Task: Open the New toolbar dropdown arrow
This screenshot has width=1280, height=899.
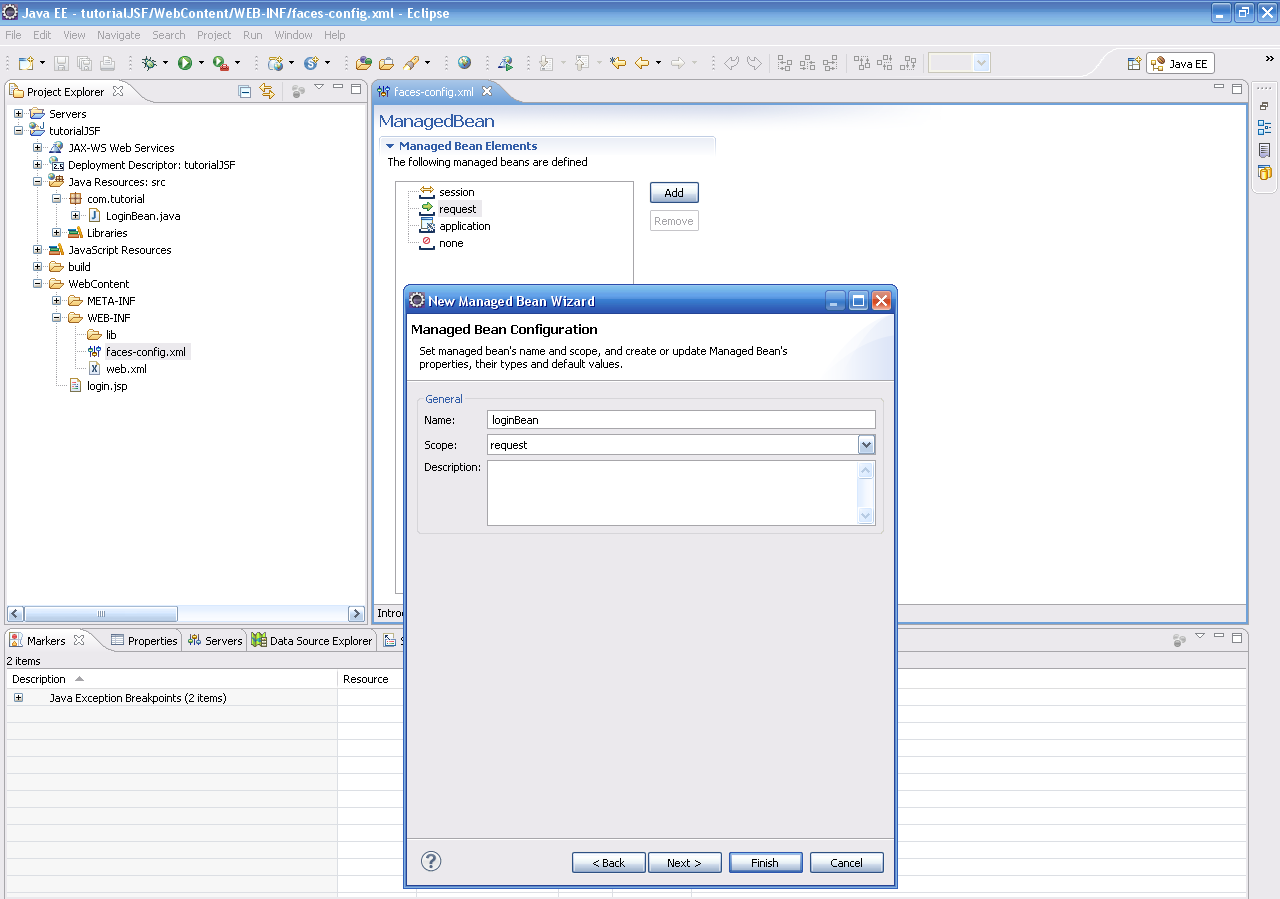Action: pos(42,63)
